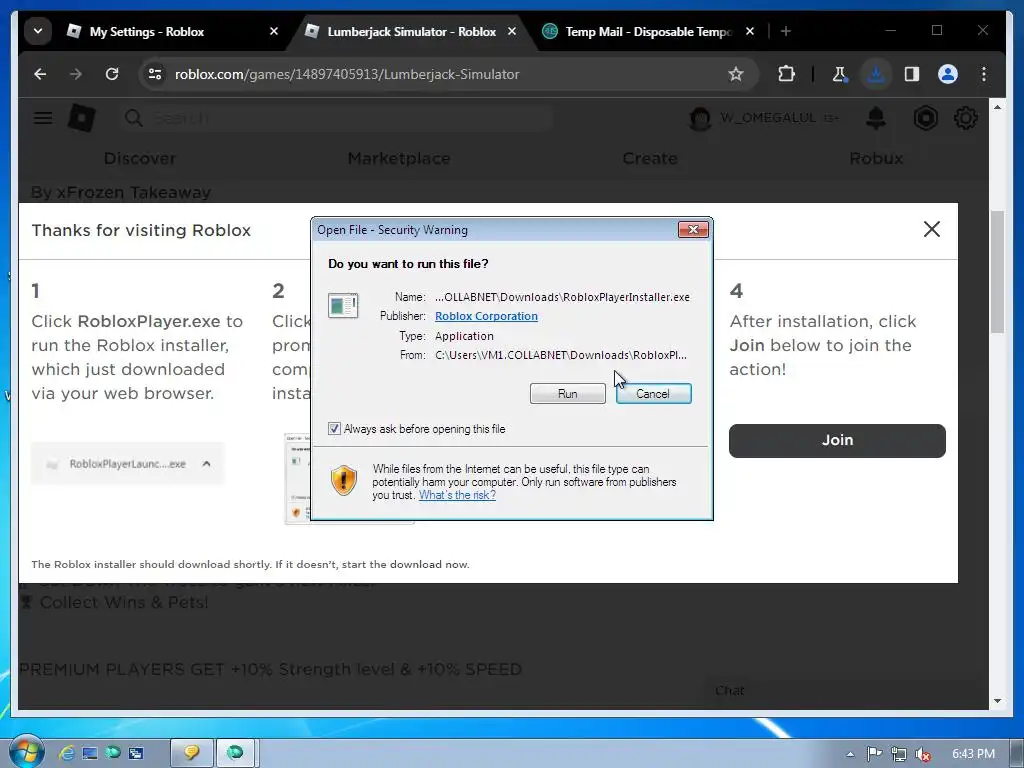
Task: Open the tab search dropdown
Action: 38,31
